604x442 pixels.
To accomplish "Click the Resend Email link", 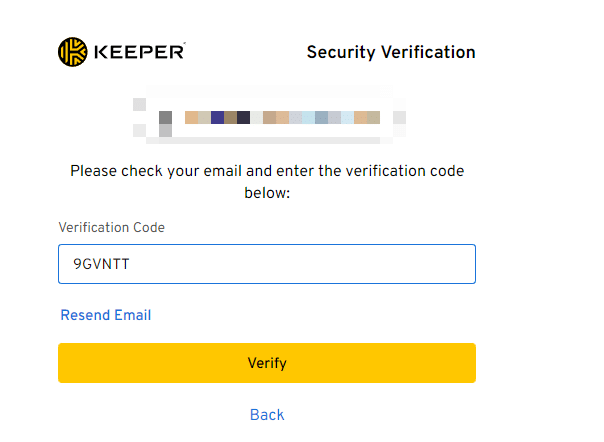I will 106,315.
